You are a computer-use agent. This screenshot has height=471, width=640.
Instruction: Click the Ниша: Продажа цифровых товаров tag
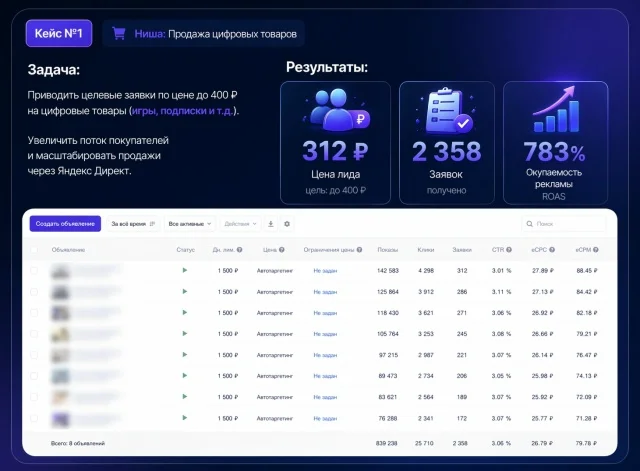coord(204,33)
